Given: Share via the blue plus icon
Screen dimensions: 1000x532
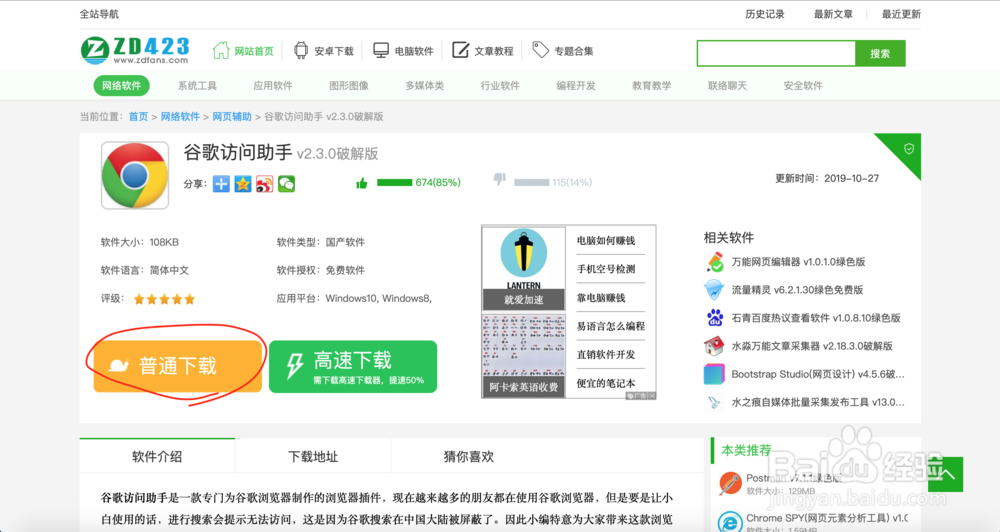Looking at the screenshot, I should (221, 184).
